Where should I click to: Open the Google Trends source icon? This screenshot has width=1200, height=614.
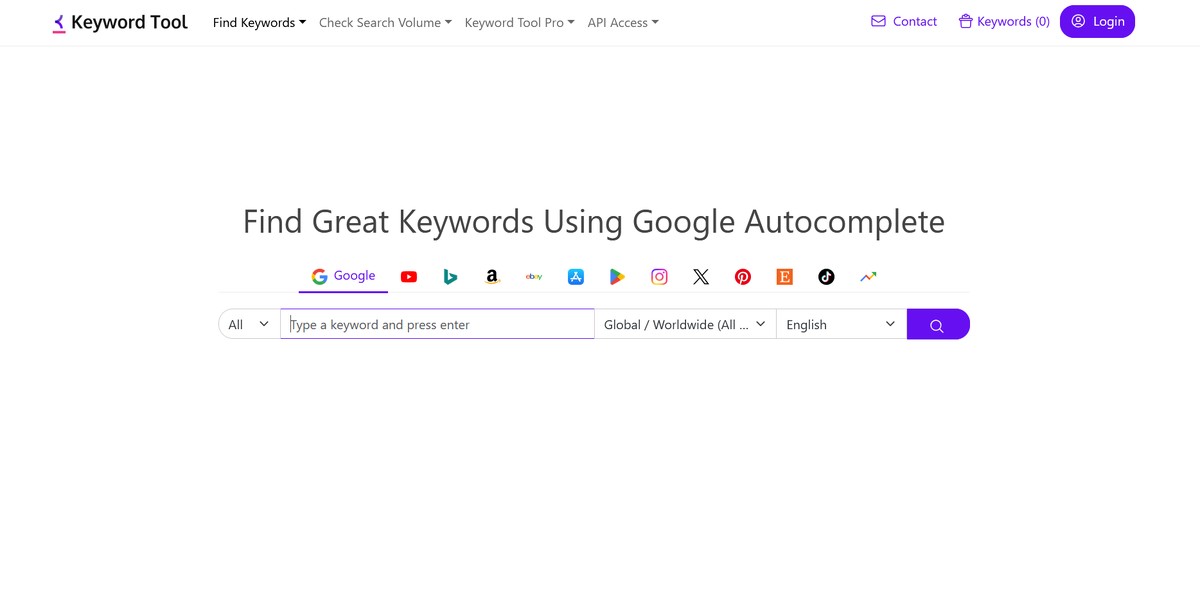(868, 277)
